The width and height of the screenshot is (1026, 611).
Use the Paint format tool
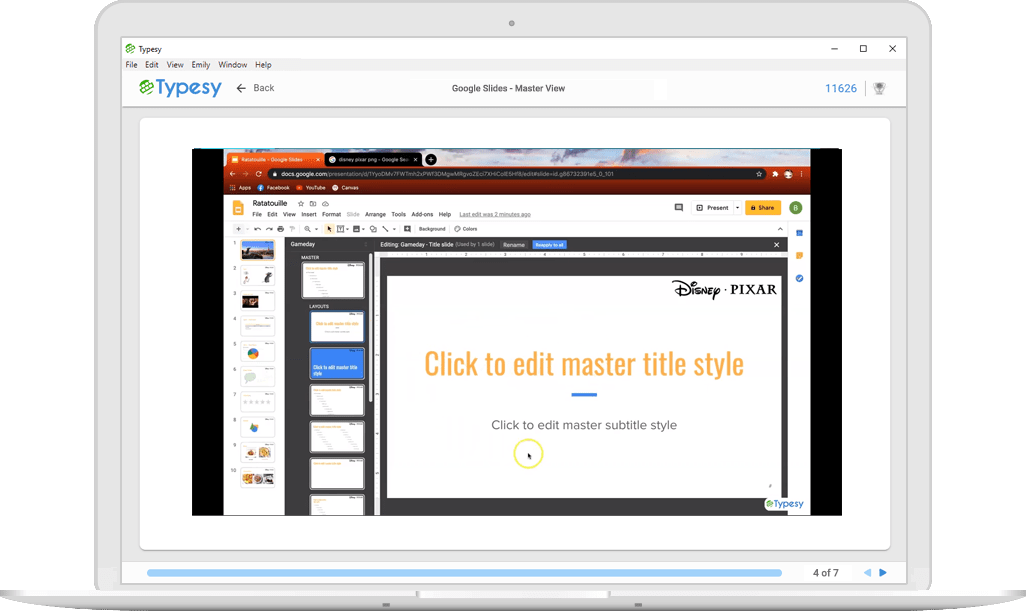[292, 229]
